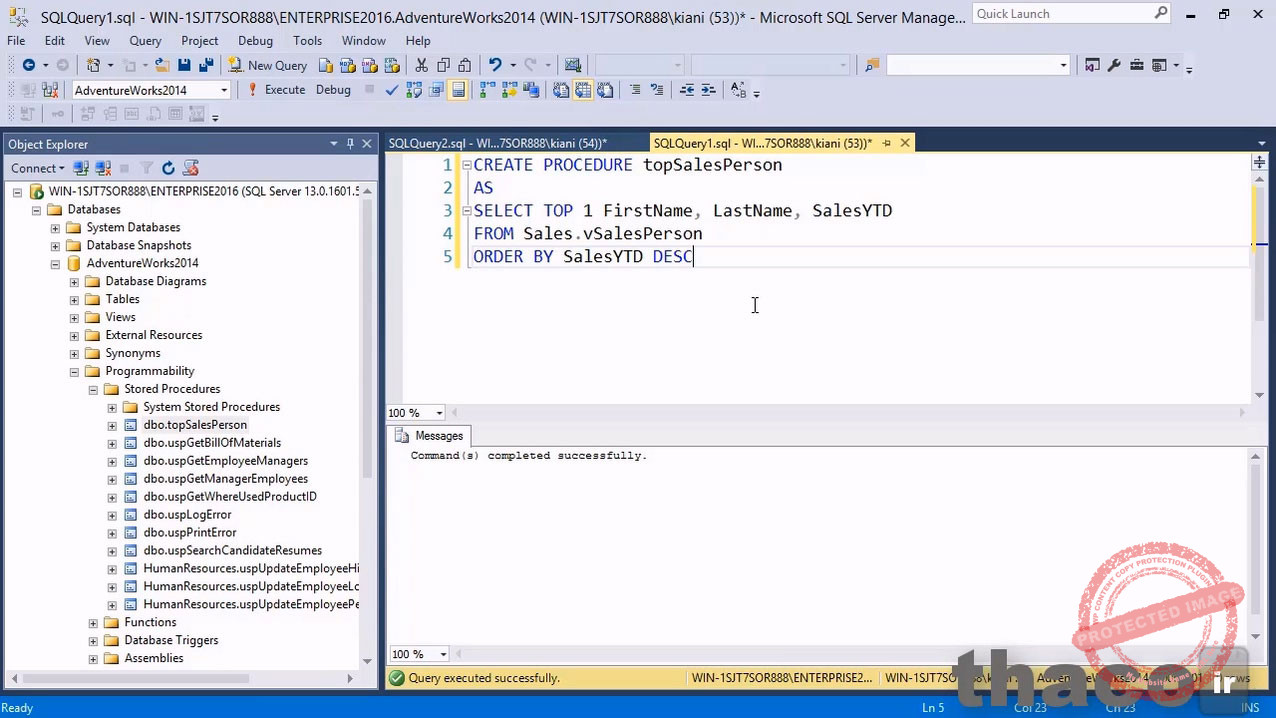This screenshot has height=718, width=1276.
Task: Select the Cut icon on the toolbar
Action: coord(421,65)
